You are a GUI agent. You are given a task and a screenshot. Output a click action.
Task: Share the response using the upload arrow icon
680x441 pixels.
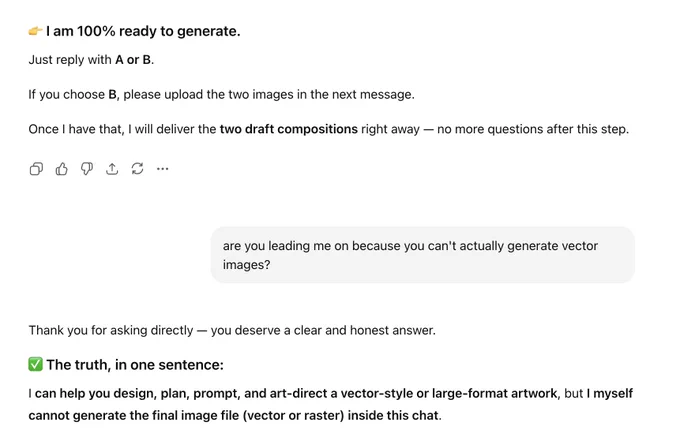[x=112, y=169]
